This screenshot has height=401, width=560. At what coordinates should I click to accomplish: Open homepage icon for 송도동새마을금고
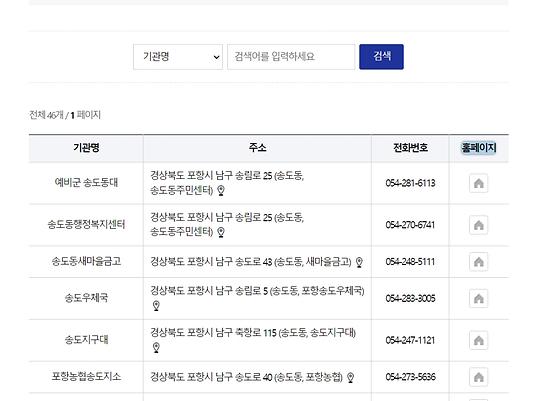[478, 262]
